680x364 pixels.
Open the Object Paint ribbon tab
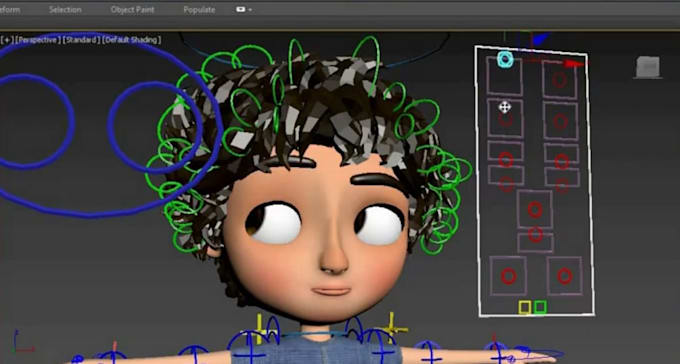click(132, 10)
